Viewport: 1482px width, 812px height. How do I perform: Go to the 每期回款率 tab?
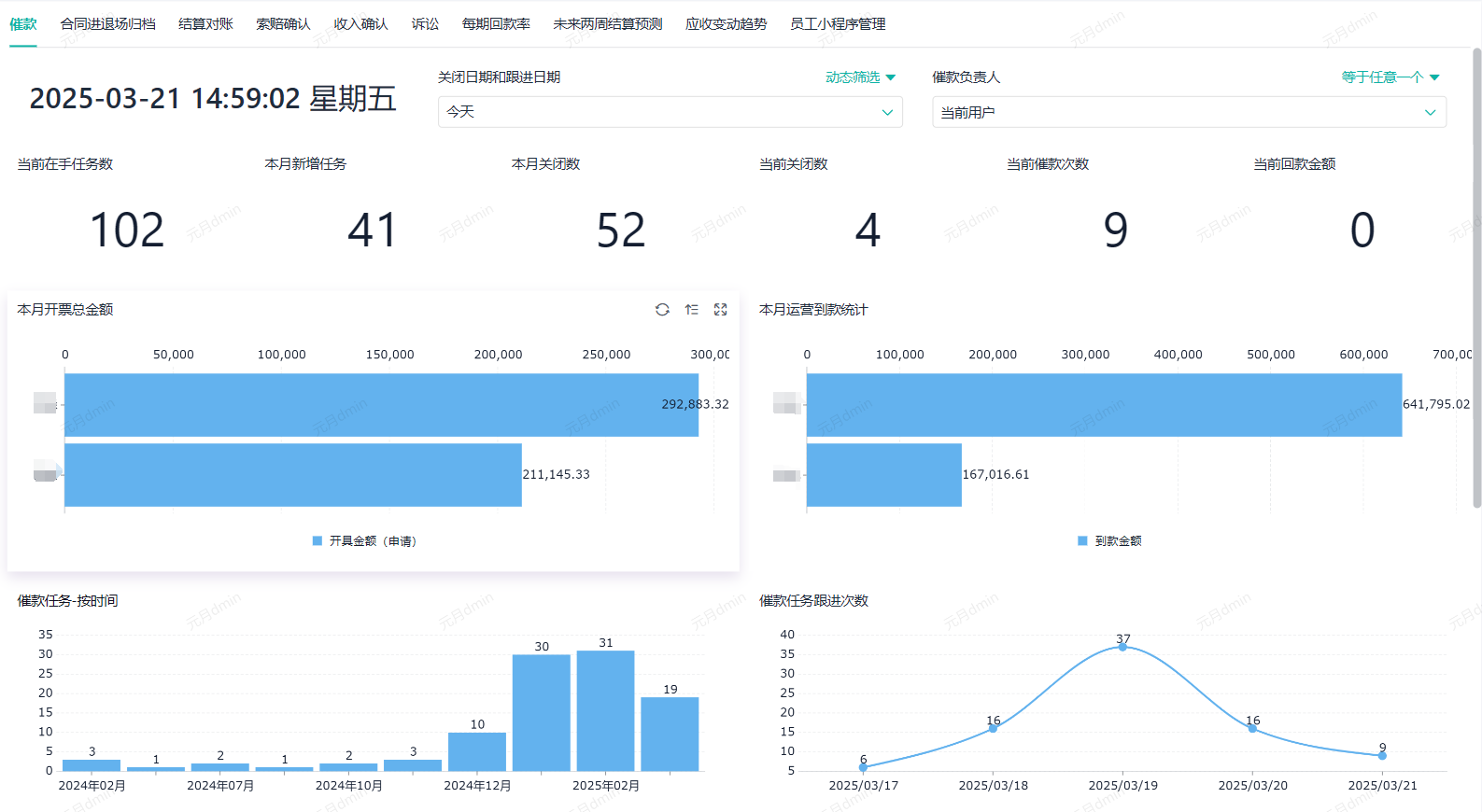pos(496,24)
